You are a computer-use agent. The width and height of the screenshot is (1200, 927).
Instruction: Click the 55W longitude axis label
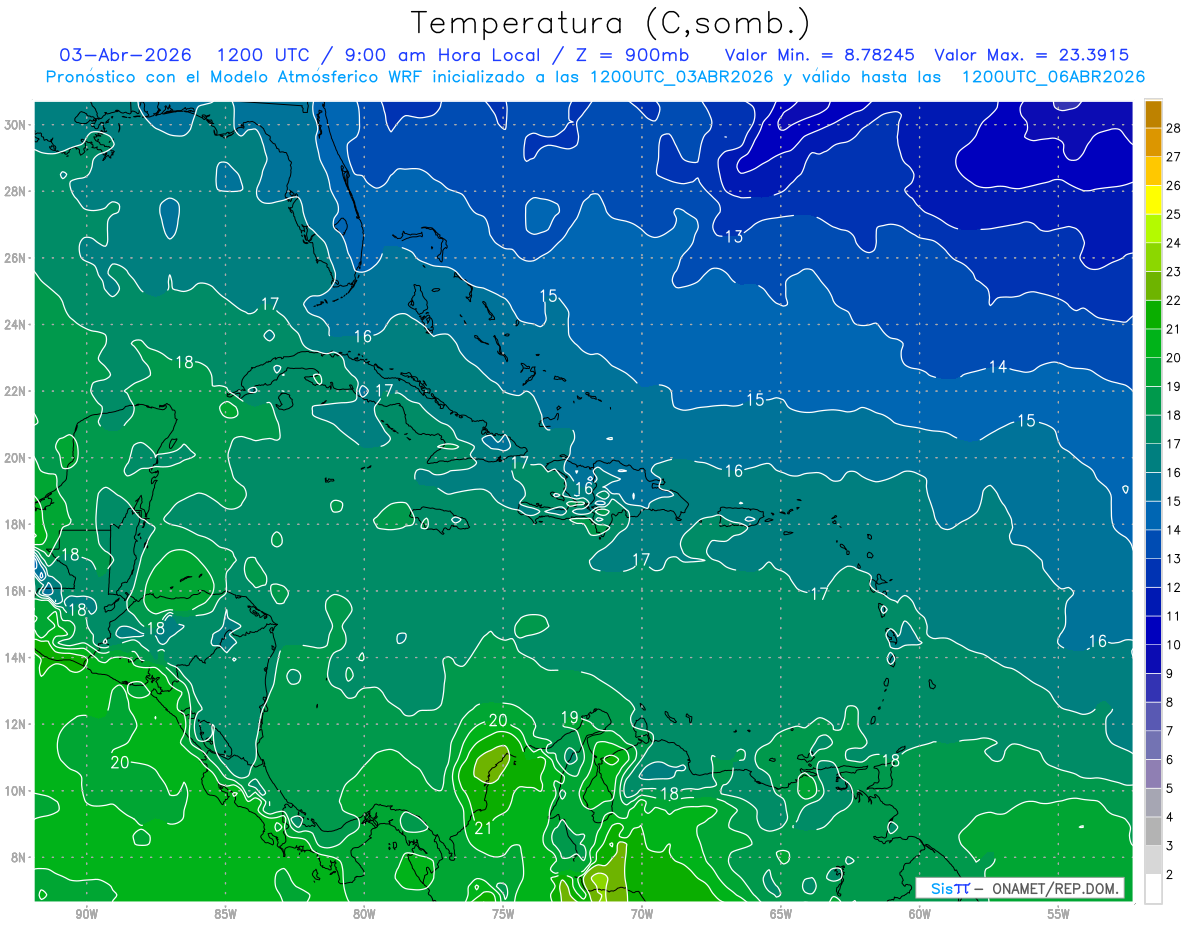coord(1059,914)
